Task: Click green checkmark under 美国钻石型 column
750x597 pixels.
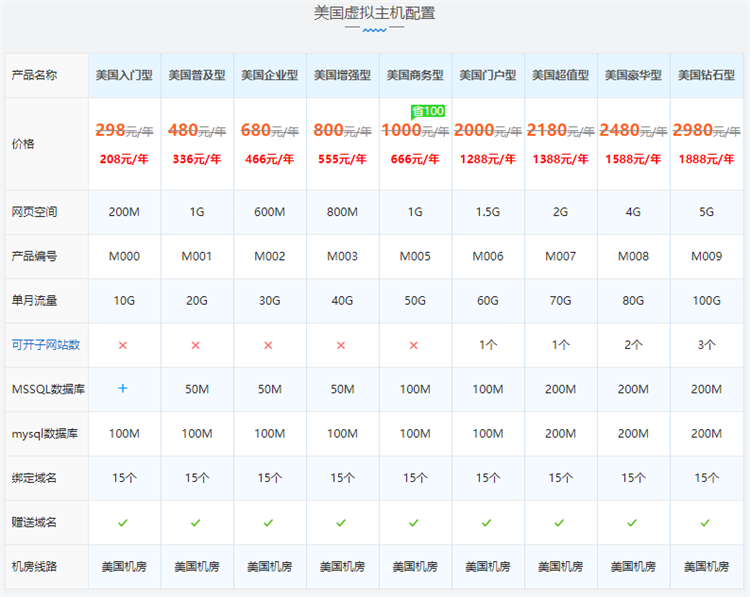Action: coord(706,522)
